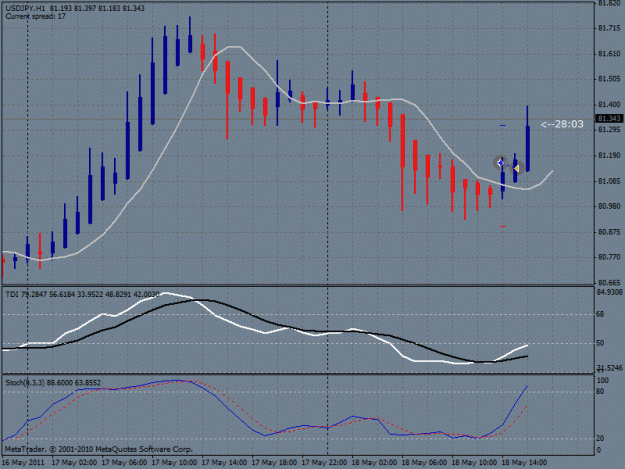The height and width of the screenshot is (469, 625).
Task: Click the '18 May 02:00' time axis label
Action: (374, 463)
